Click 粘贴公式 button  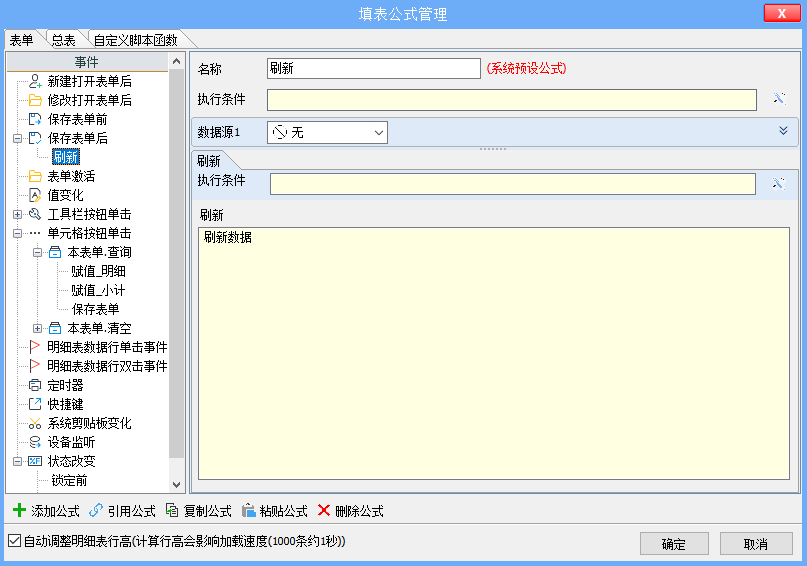click(x=274, y=511)
